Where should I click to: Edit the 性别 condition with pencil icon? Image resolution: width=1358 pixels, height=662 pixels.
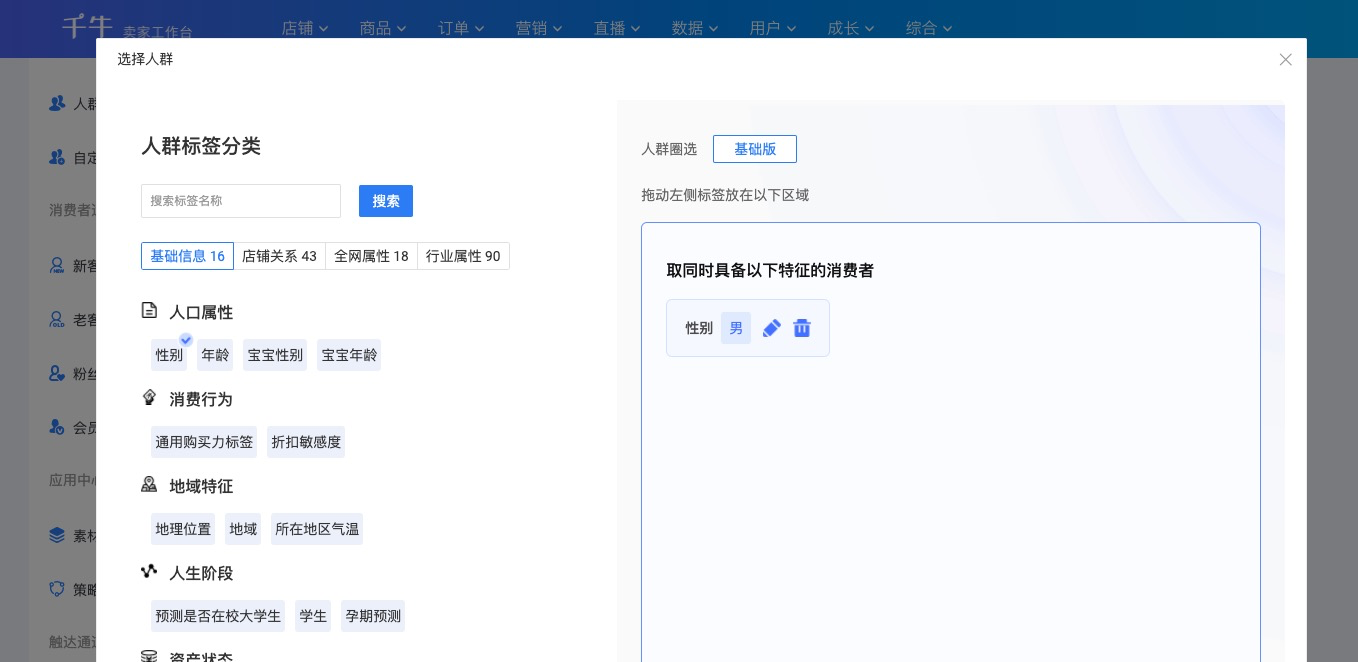[771, 328]
